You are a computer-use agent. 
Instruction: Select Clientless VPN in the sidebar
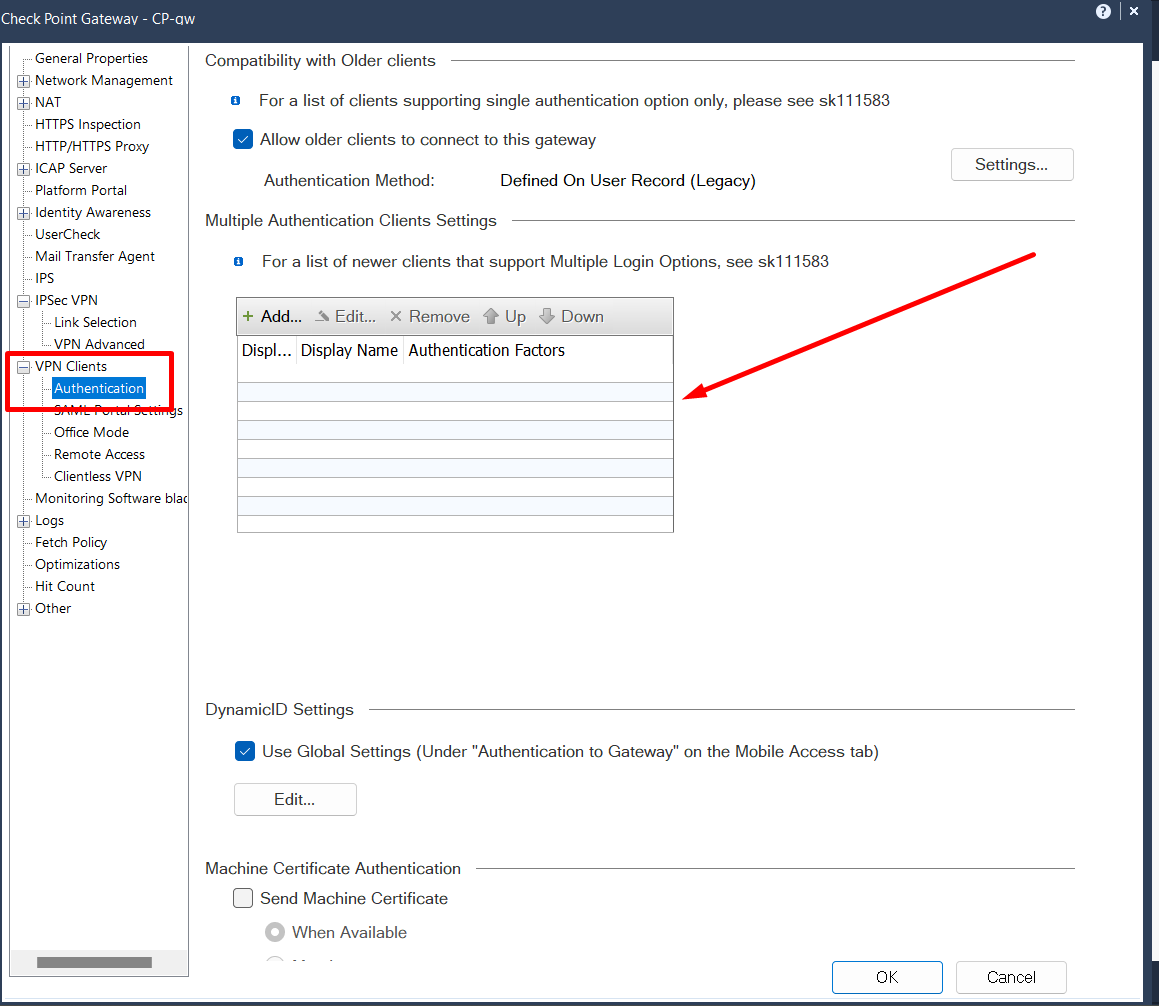(98, 476)
